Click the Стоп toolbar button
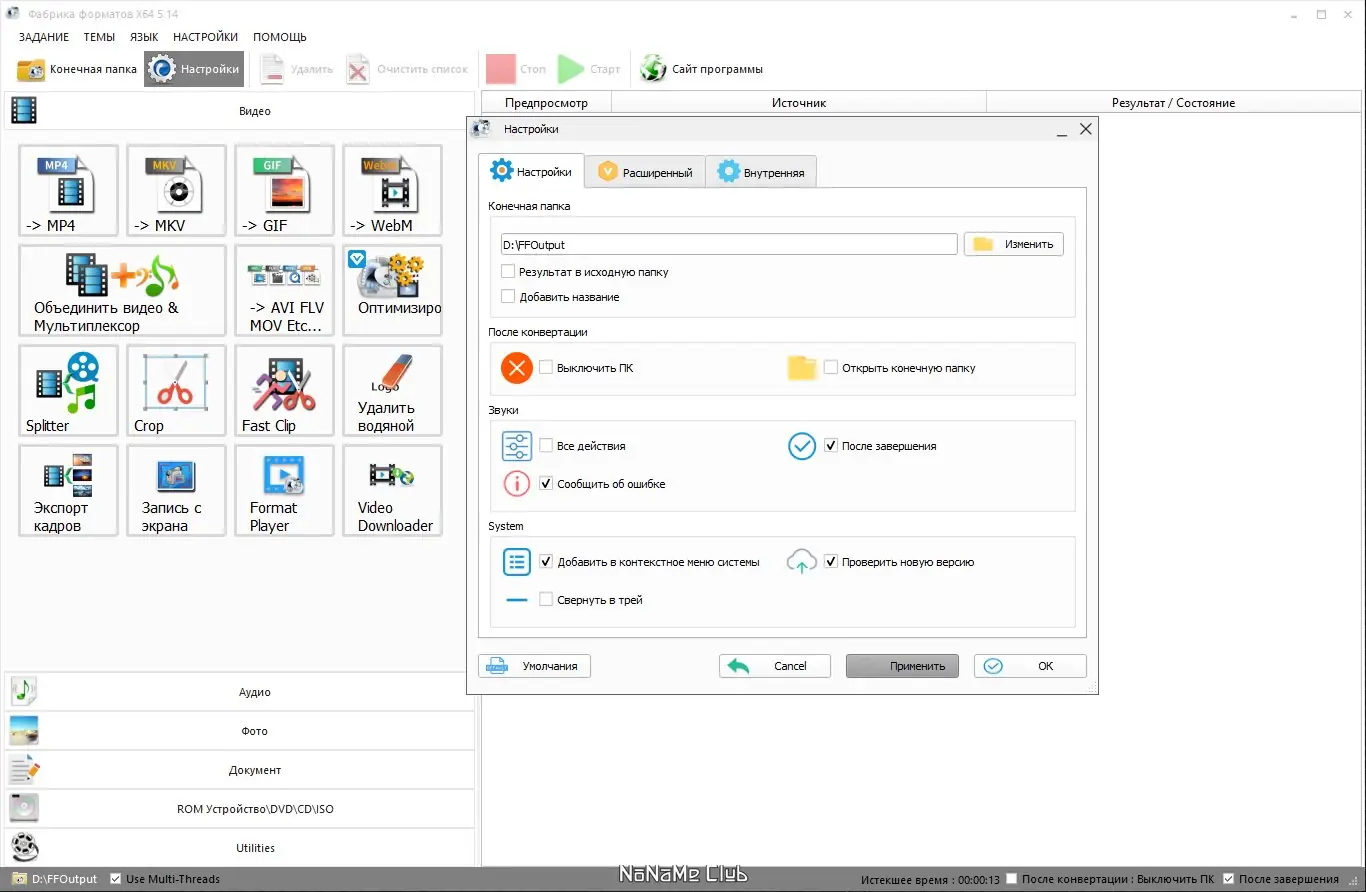This screenshot has height=892, width=1366. tap(516, 69)
